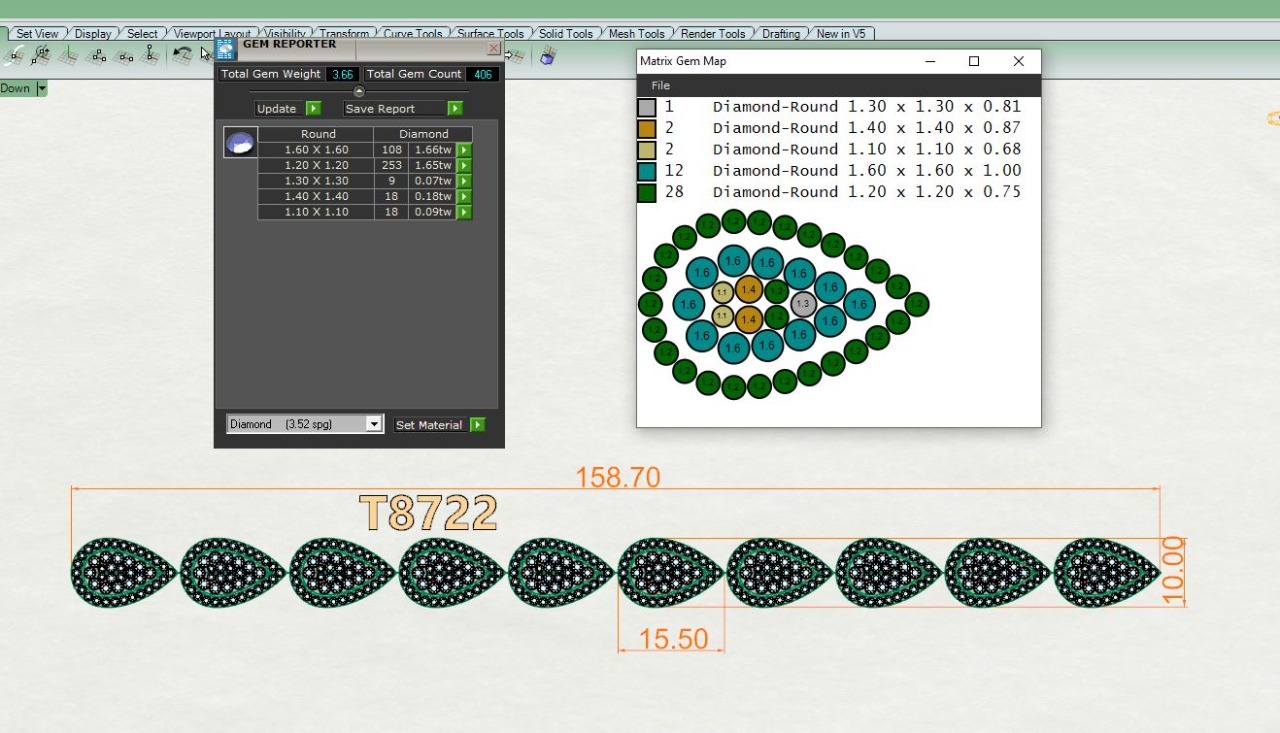Click the khaki swatch for Diamond-Round 1.10
Viewport: 1280px width, 733px height.
[x=647, y=150]
